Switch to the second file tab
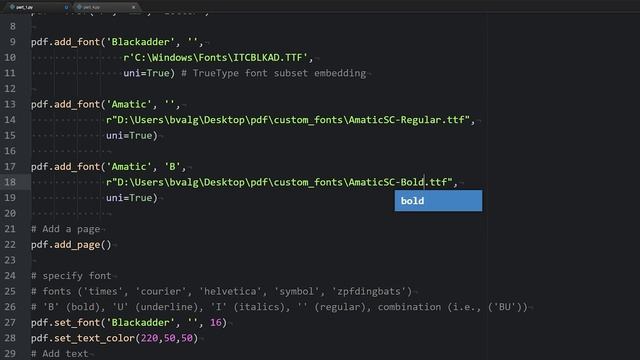The image size is (640, 360). click(106, 7)
